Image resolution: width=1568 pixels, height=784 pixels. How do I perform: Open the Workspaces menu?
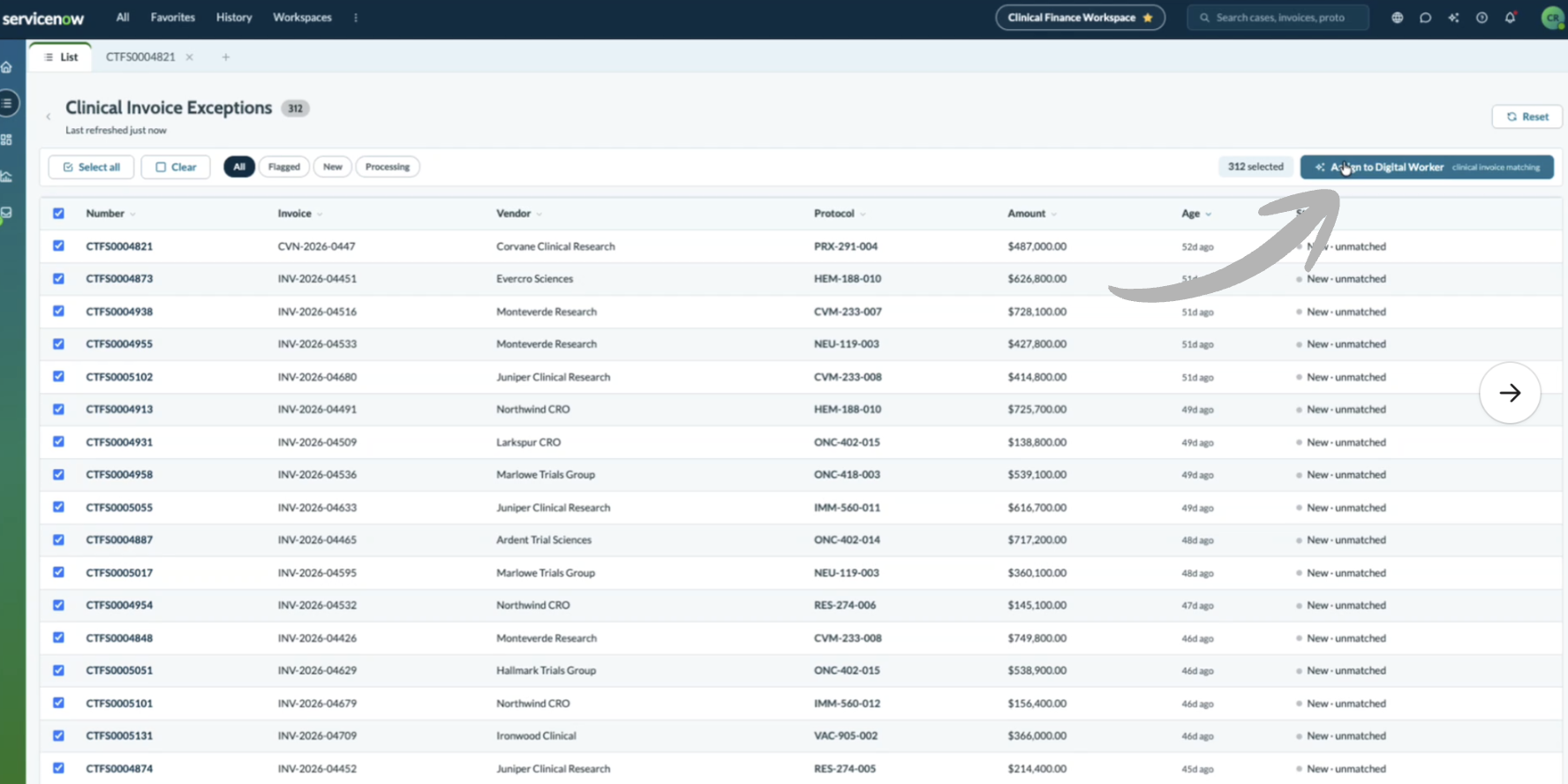302,18
